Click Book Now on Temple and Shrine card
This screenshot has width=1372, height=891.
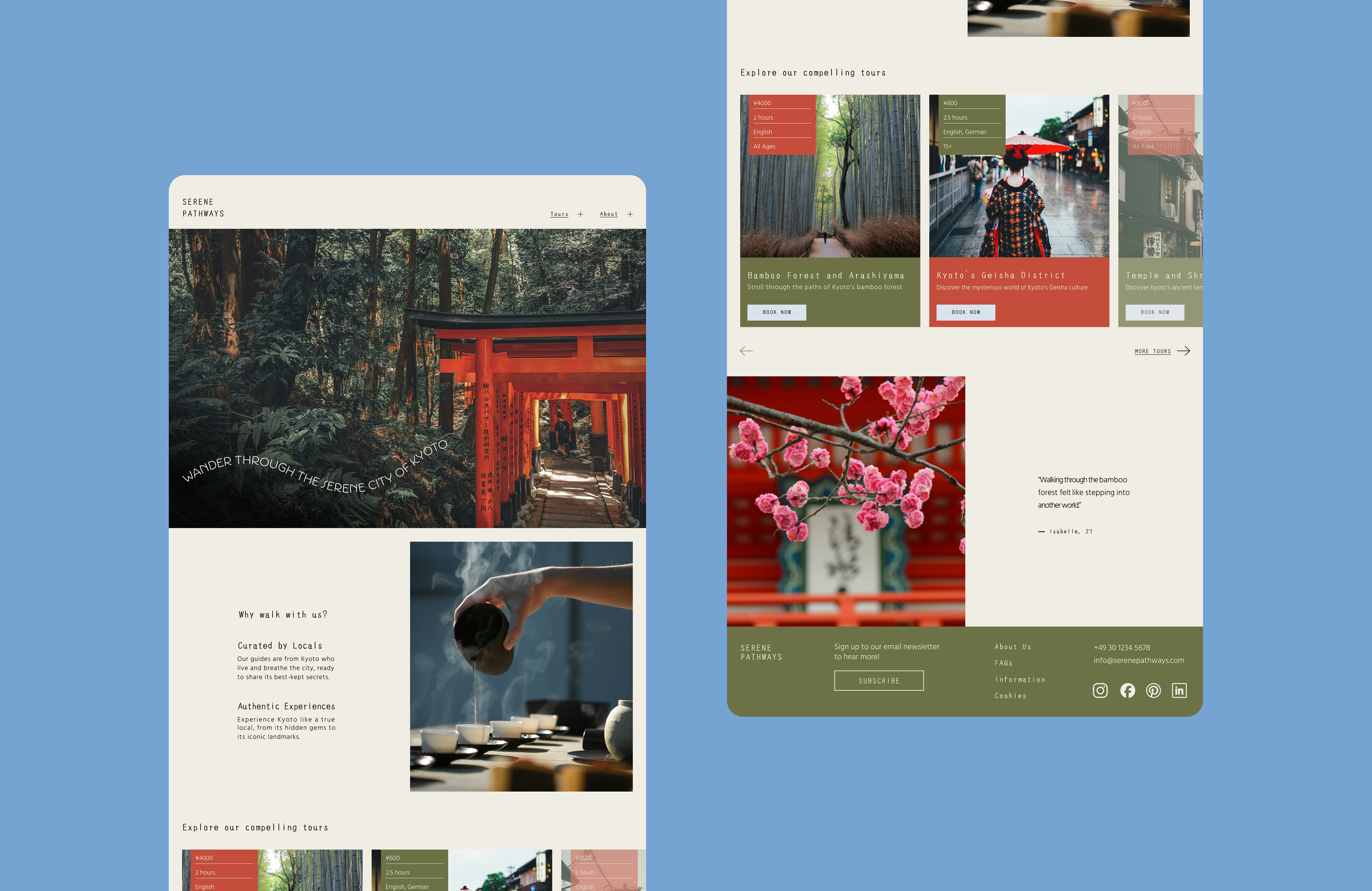(1155, 312)
